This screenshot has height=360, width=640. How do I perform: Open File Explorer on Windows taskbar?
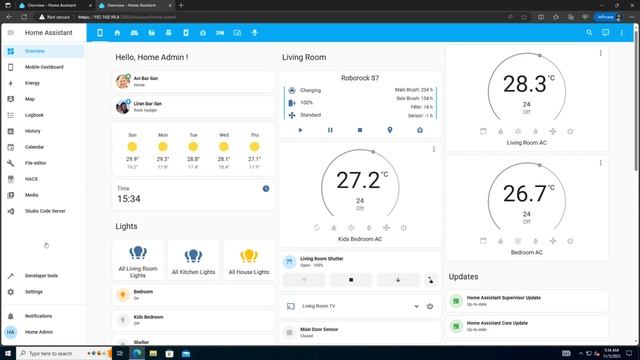point(153,353)
